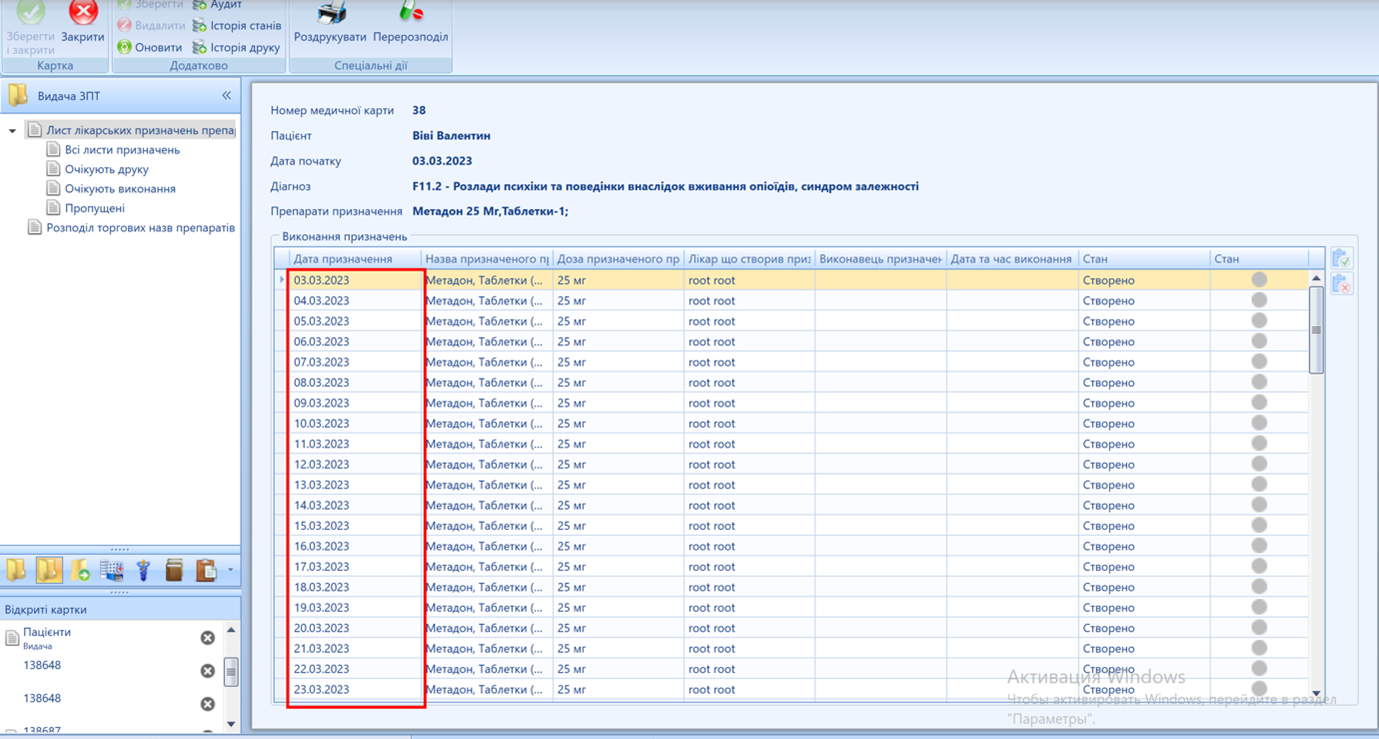The height and width of the screenshot is (739, 1379).
Task: Click the first yellow folder navigation icon
Action: (17, 570)
